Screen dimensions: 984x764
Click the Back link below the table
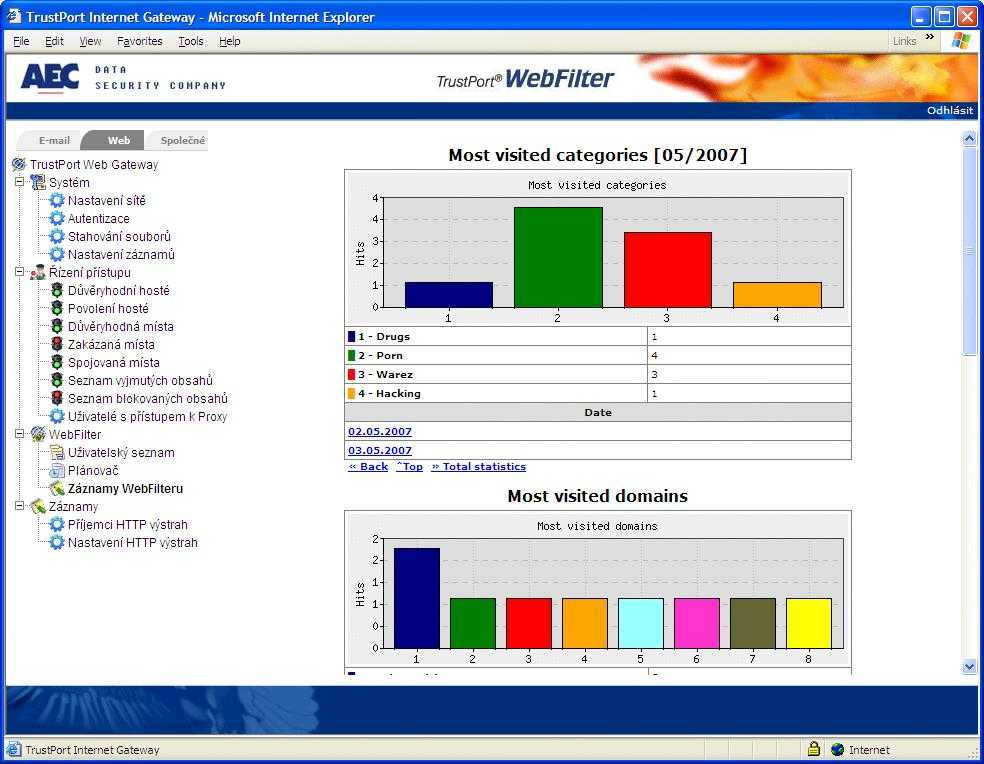(x=368, y=466)
